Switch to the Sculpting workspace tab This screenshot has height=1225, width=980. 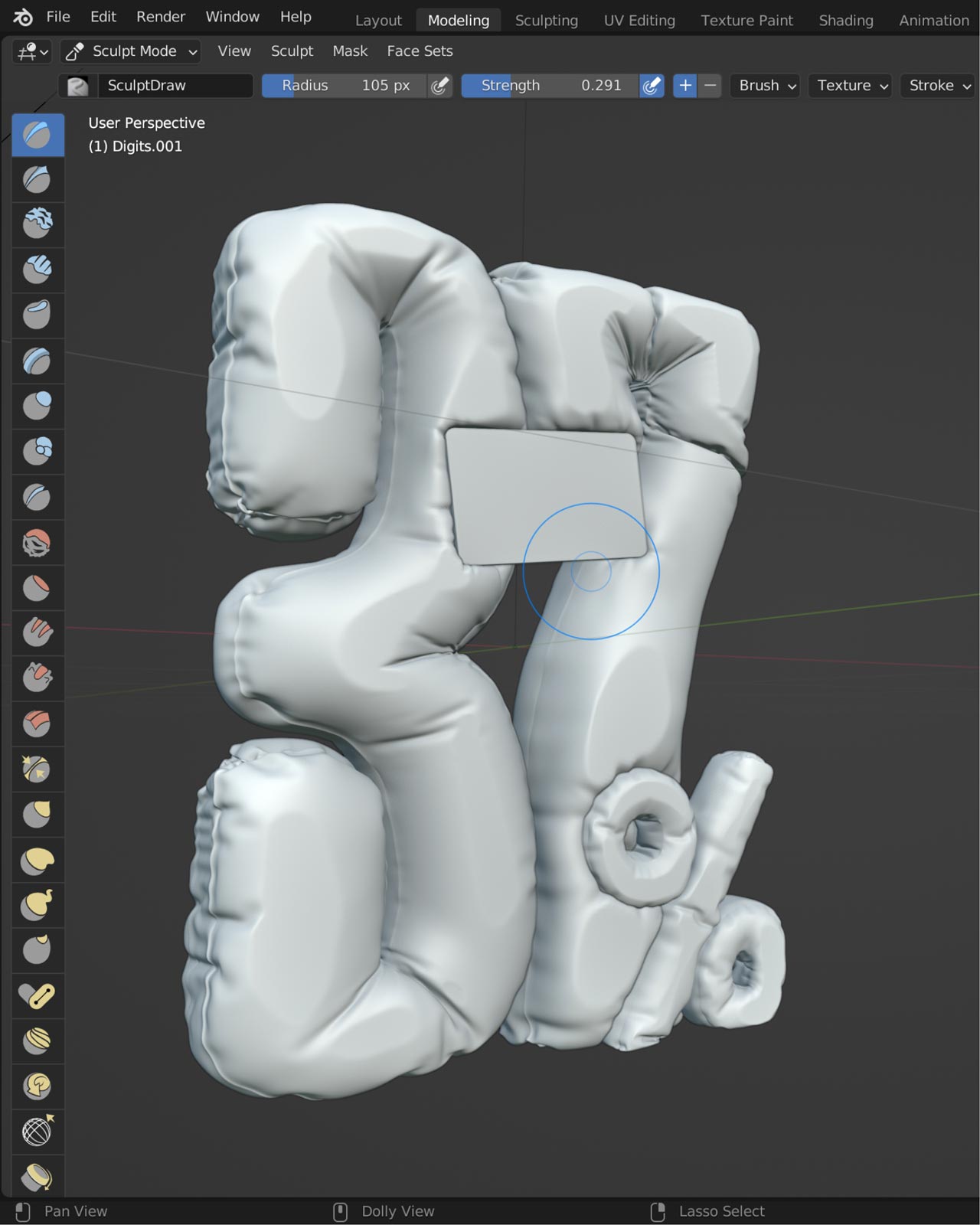click(x=546, y=21)
